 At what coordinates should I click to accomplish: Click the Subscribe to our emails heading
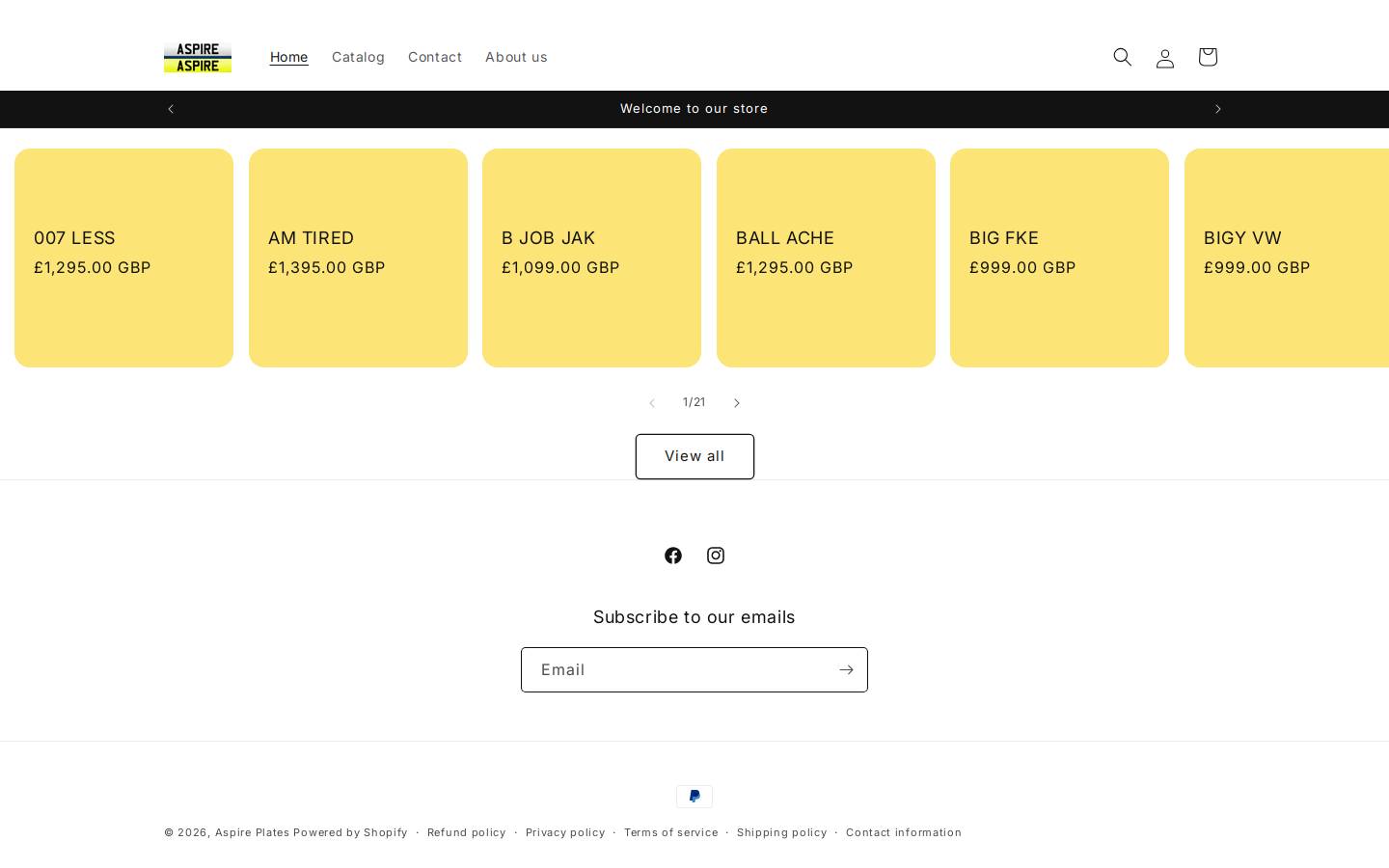coord(694,617)
